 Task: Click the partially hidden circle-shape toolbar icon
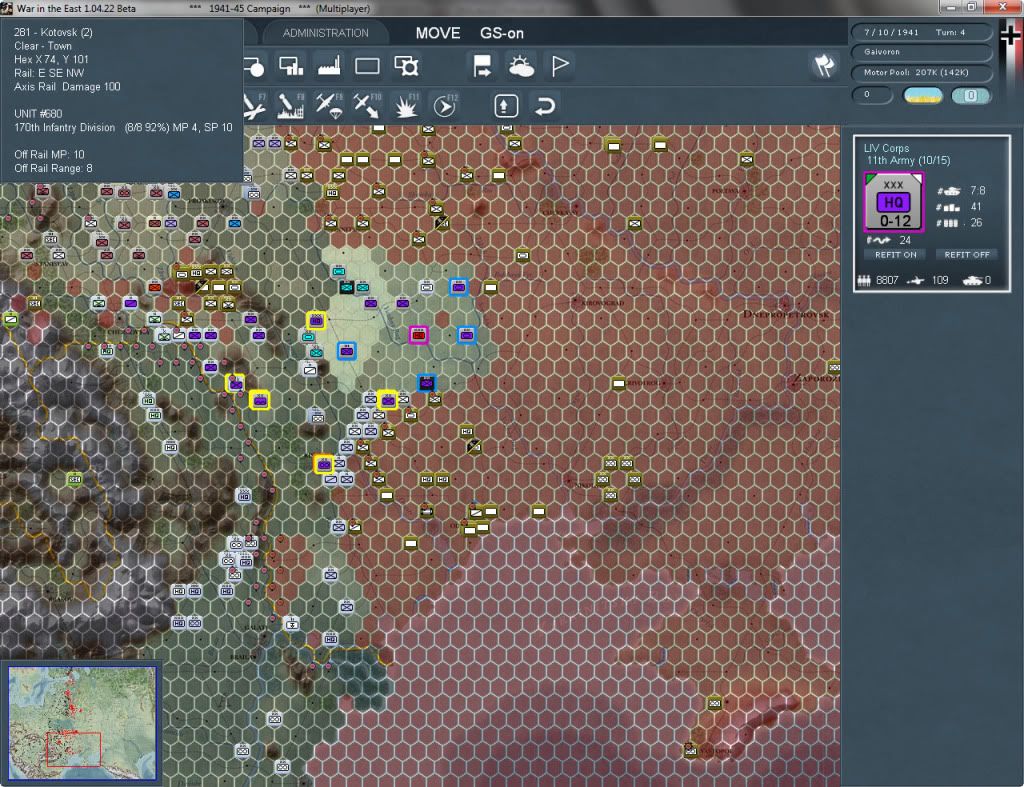pos(254,66)
